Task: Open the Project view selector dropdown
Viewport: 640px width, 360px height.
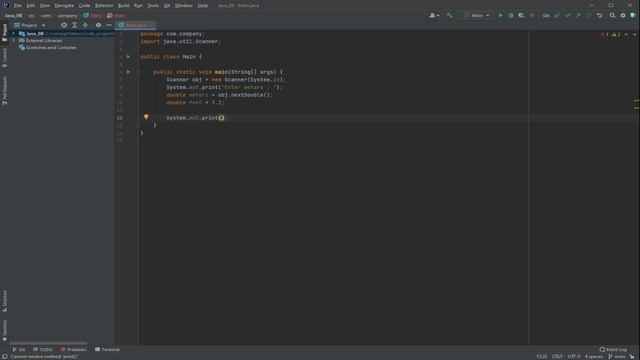Action: pyautogui.click(x=29, y=25)
